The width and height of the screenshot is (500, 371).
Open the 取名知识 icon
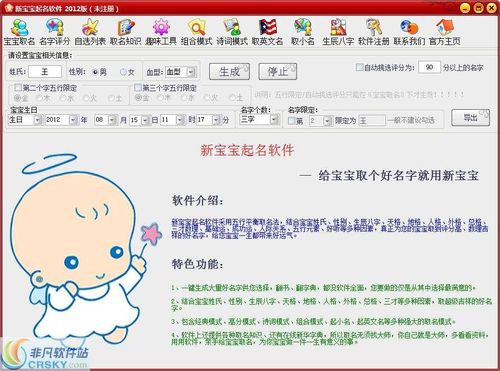[126, 32]
